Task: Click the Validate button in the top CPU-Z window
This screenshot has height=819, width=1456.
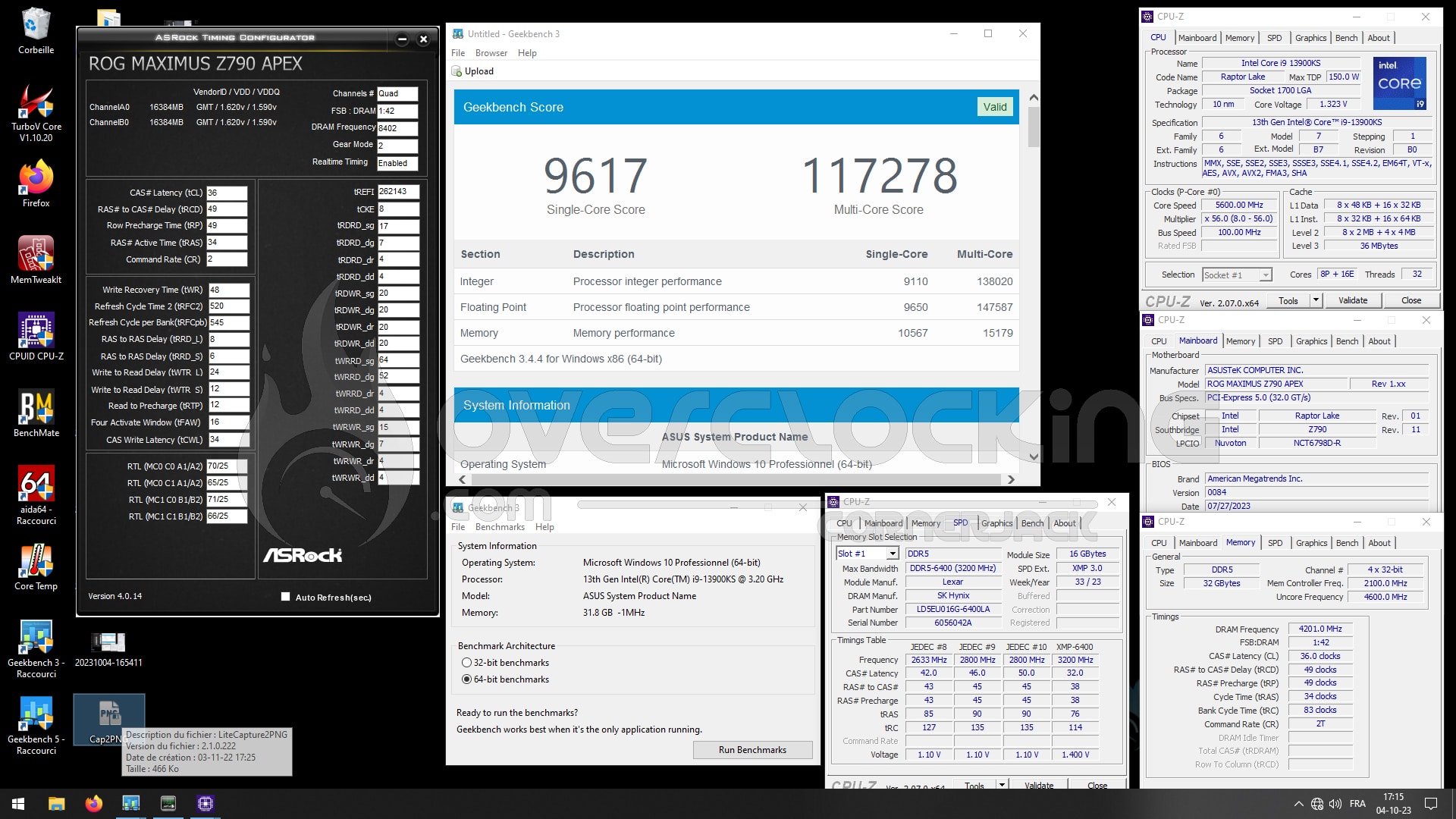Action: [x=1353, y=300]
